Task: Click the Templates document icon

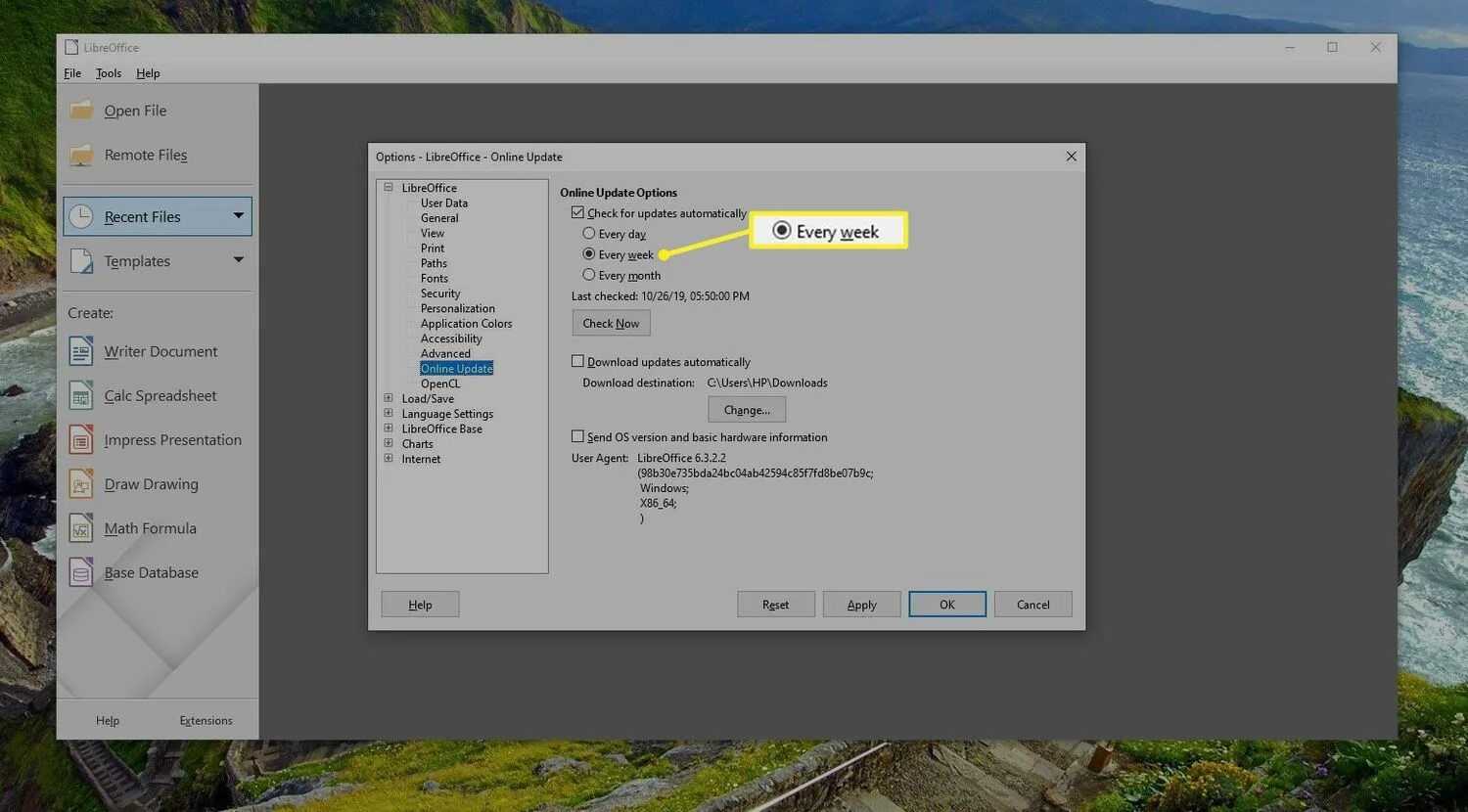Action: [x=81, y=261]
